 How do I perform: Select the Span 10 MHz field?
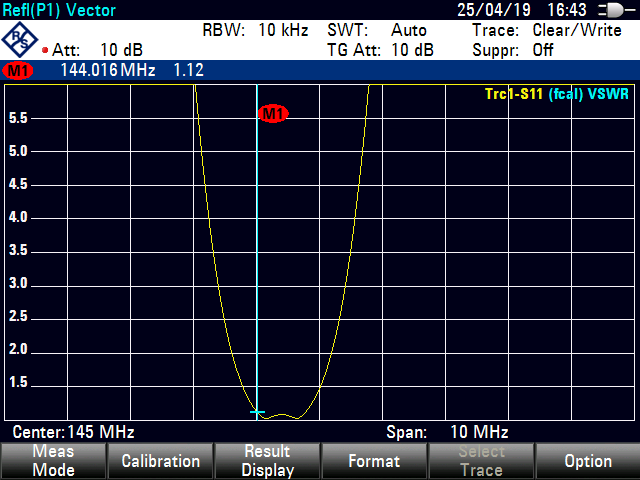[448, 433]
